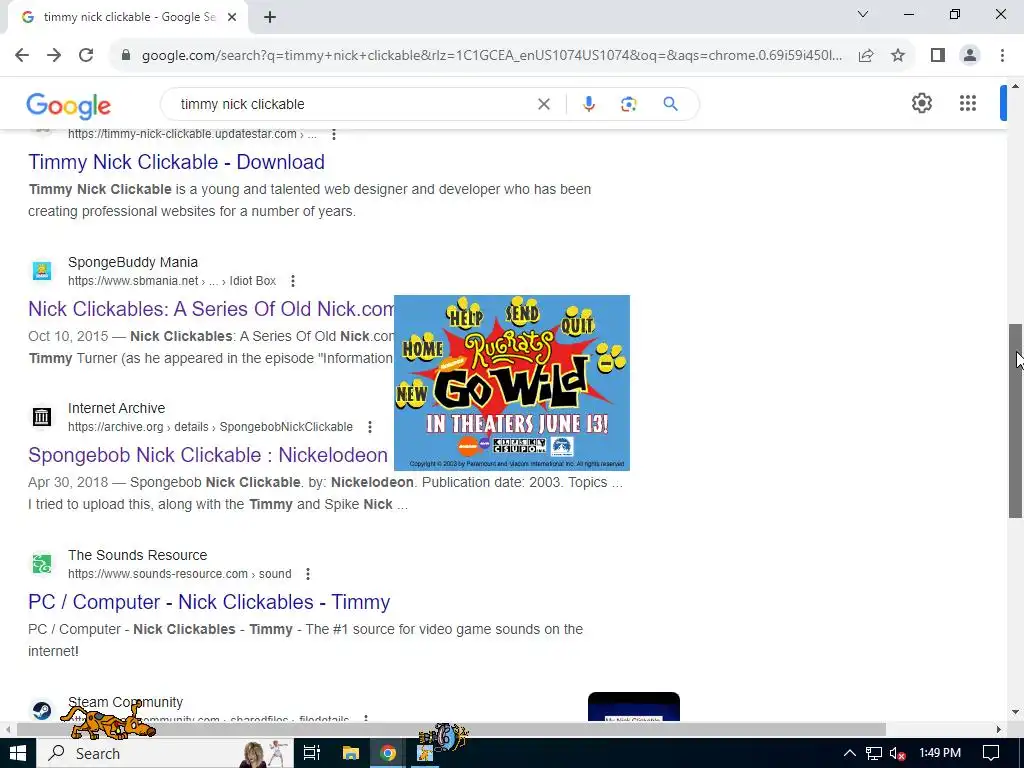Open more options for Sounds Resource result
The width and height of the screenshot is (1024, 768).
point(308,574)
